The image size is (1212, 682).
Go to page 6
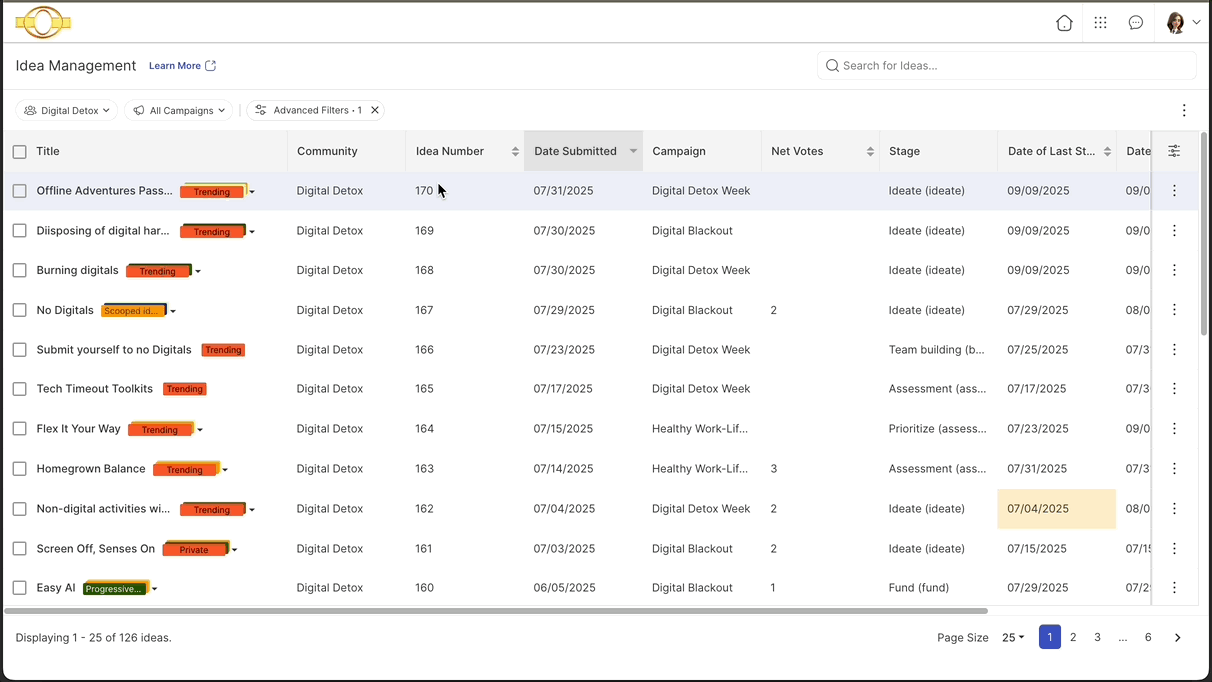1148,638
